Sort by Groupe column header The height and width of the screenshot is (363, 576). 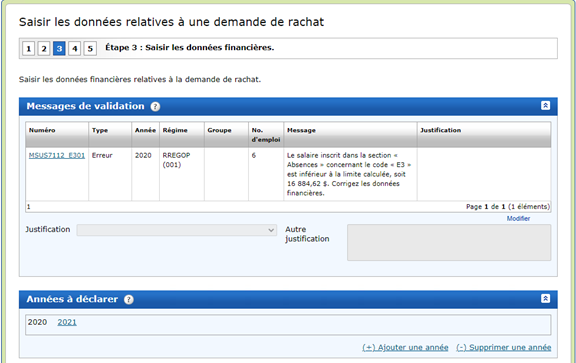coord(226,134)
